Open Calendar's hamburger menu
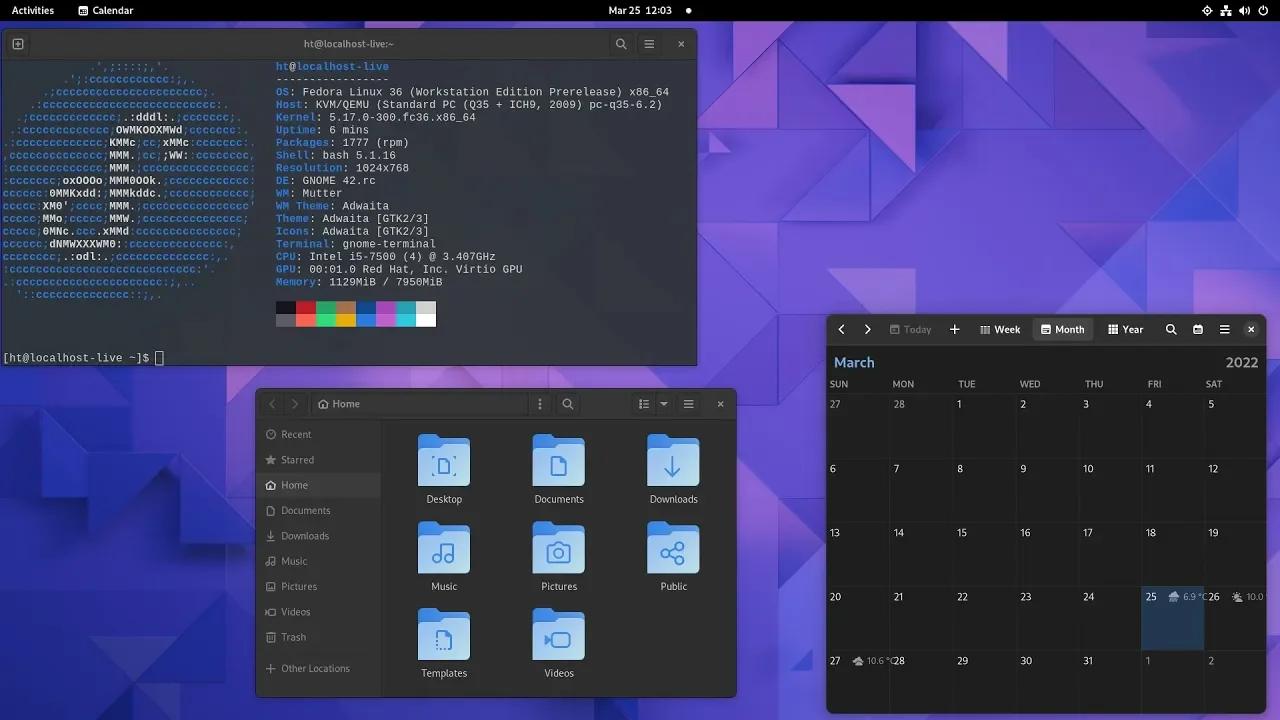The width and height of the screenshot is (1280, 720). (x=1224, y=329)
